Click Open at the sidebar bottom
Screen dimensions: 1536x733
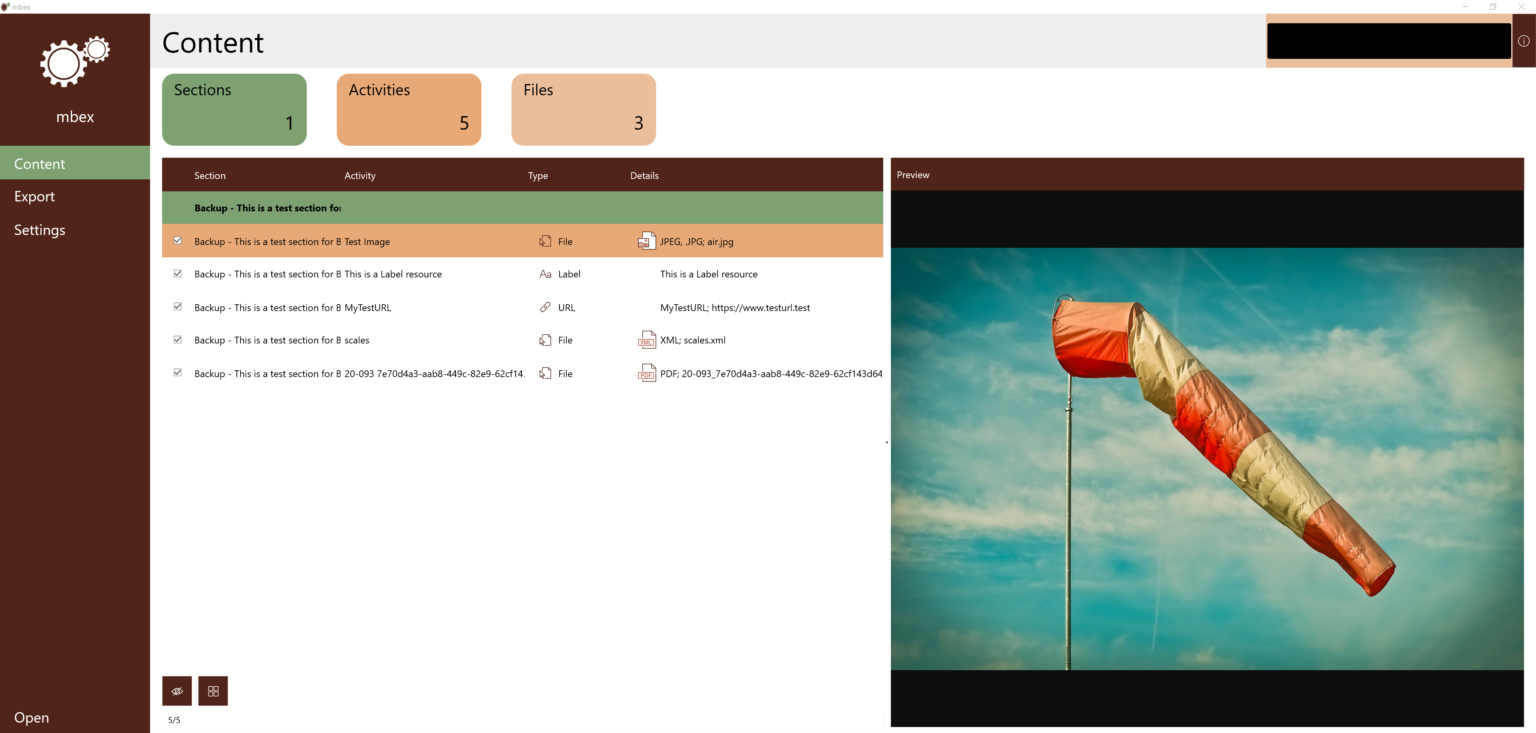pos(32,717)
